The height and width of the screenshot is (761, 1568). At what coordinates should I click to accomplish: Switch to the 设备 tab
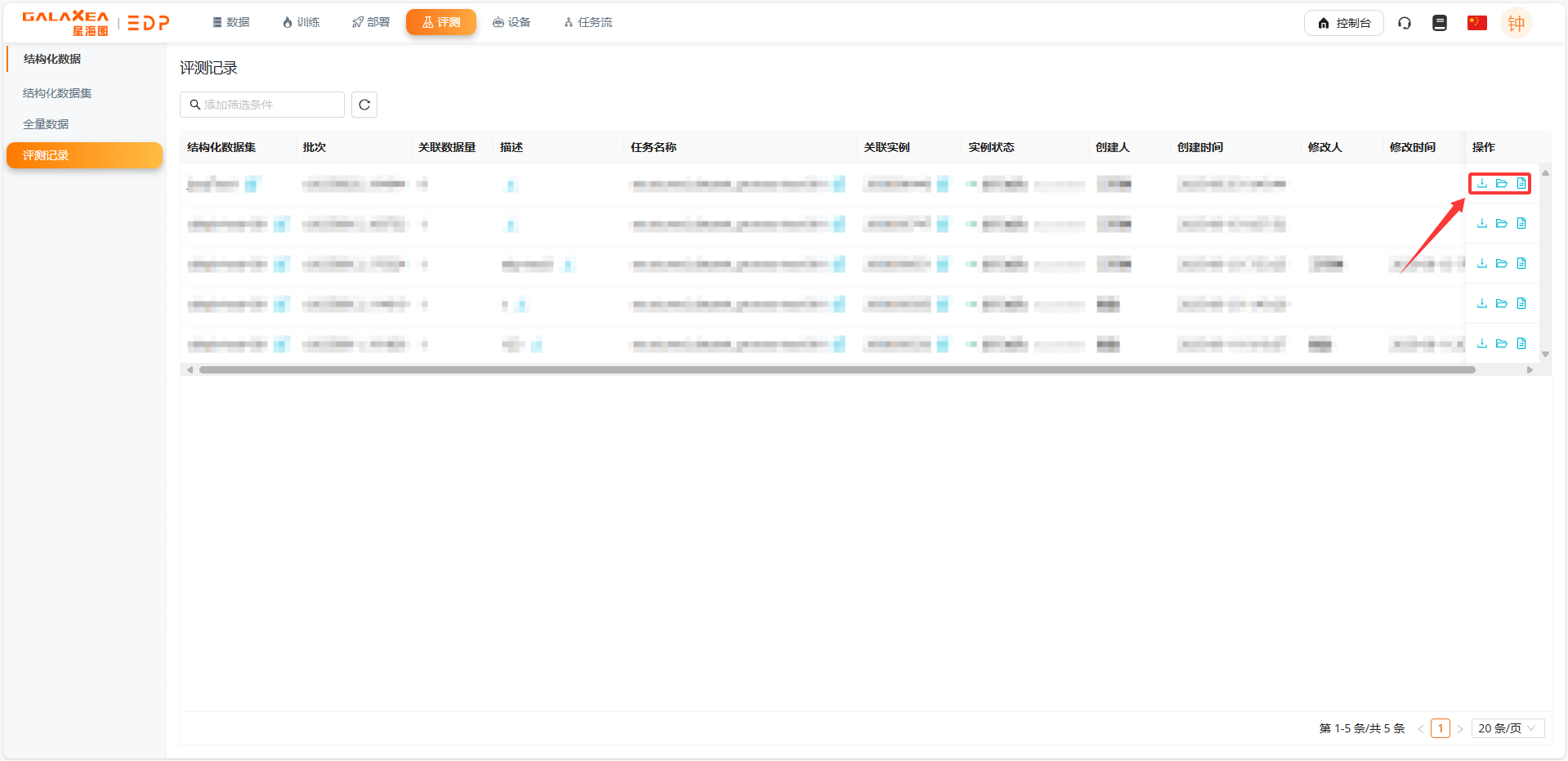pyautogui.click(x=511, y=22)
